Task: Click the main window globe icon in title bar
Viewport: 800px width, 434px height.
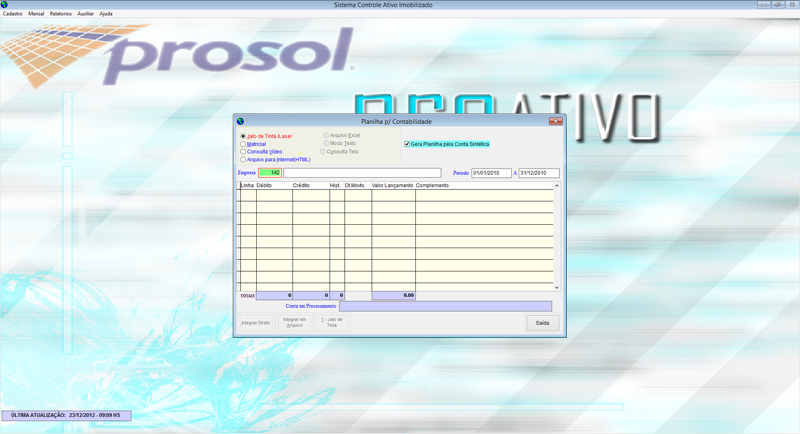Action: pos(4,5)
